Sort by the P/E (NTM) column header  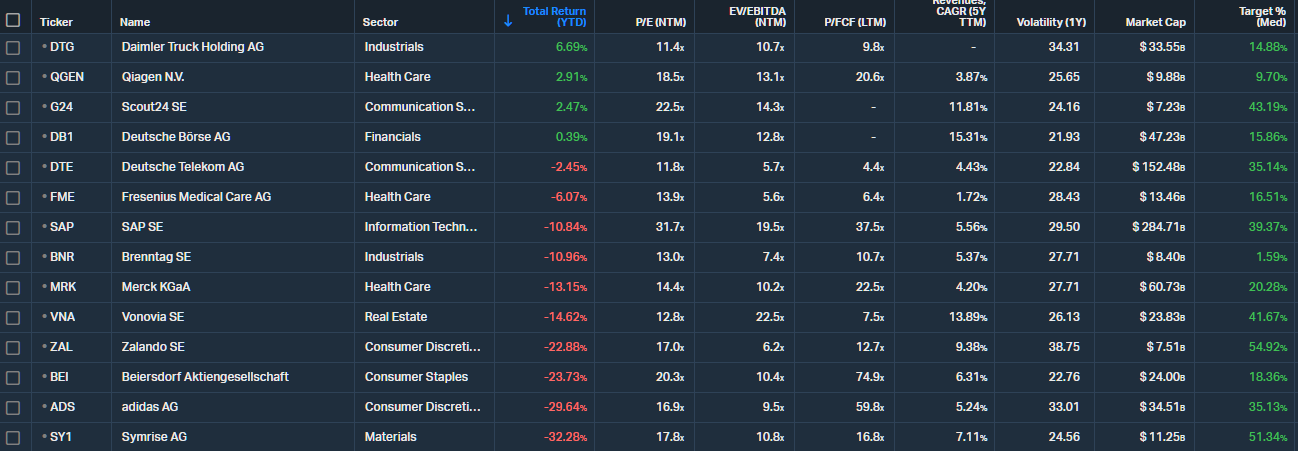point(659,22)
